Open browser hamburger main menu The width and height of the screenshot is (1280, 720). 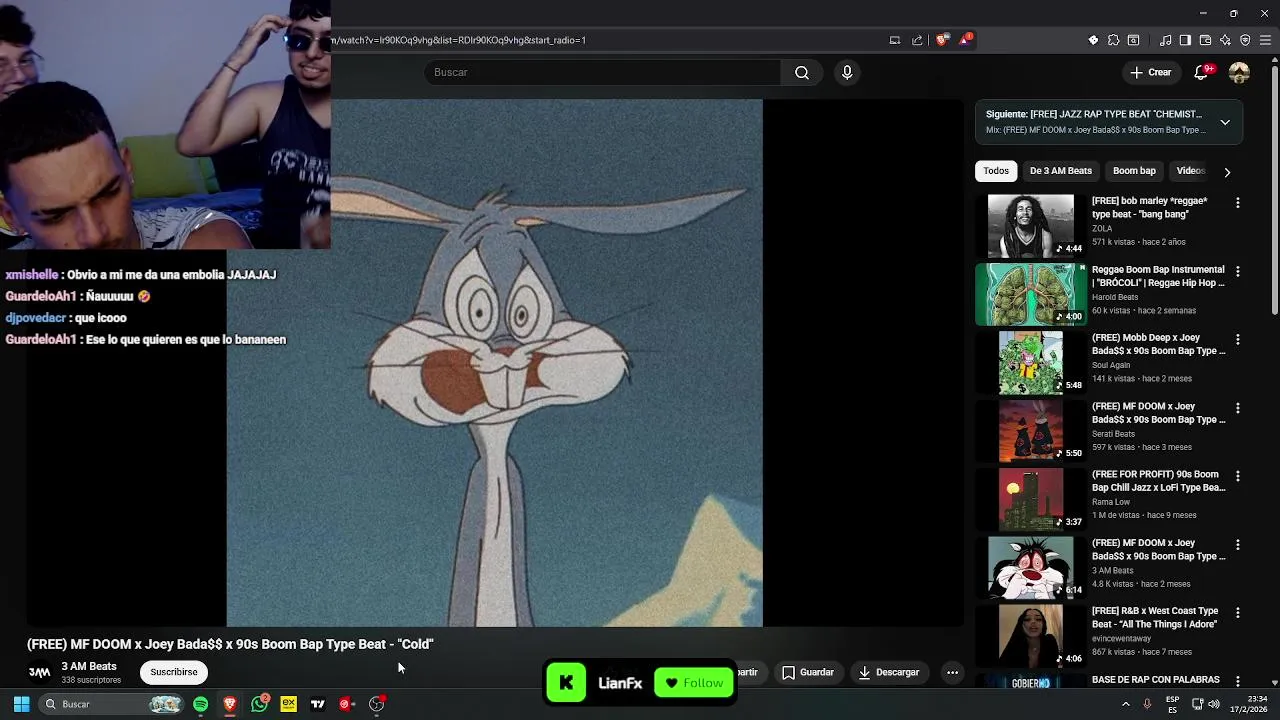1265,40
